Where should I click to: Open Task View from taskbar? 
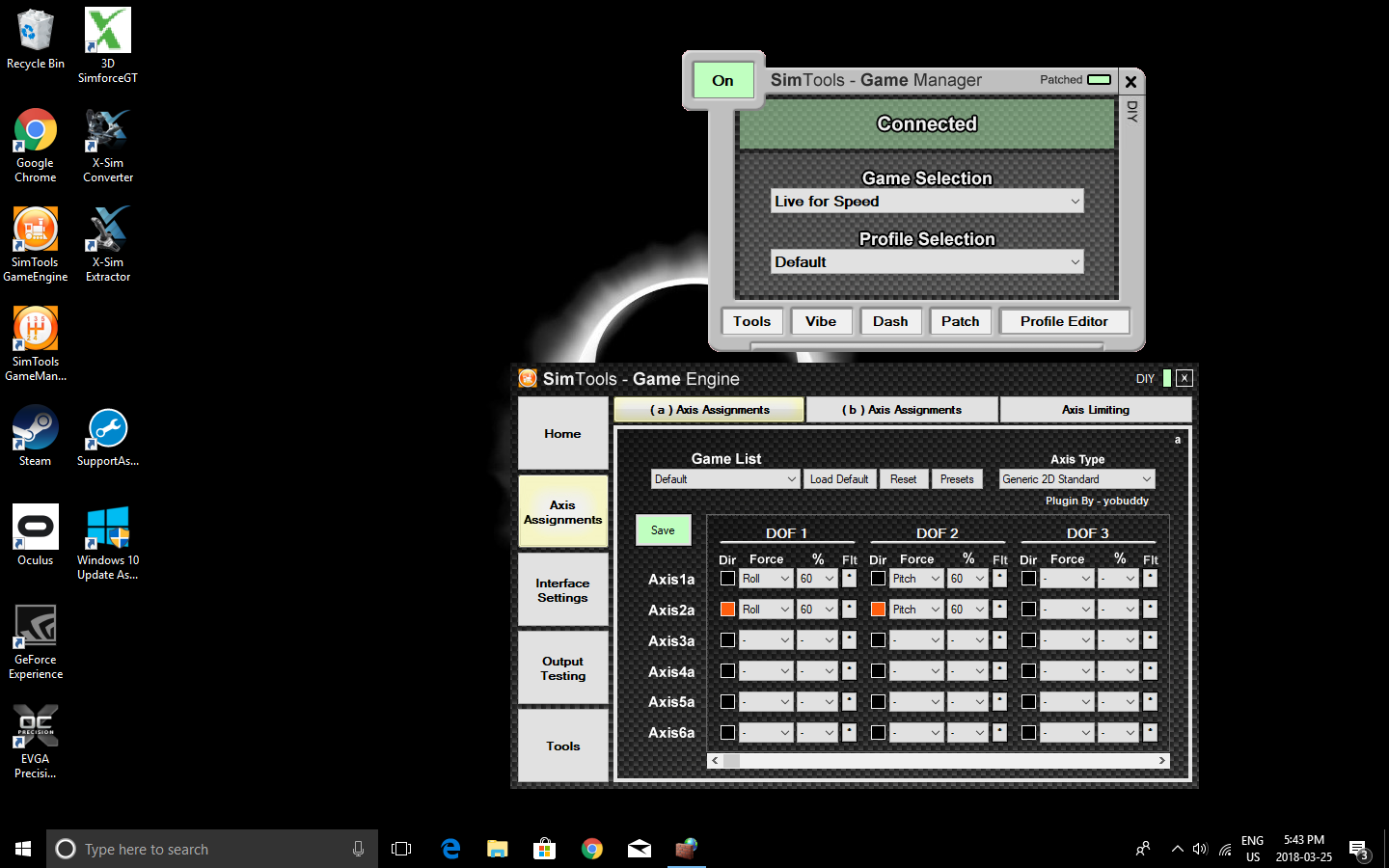coord(401,849)
